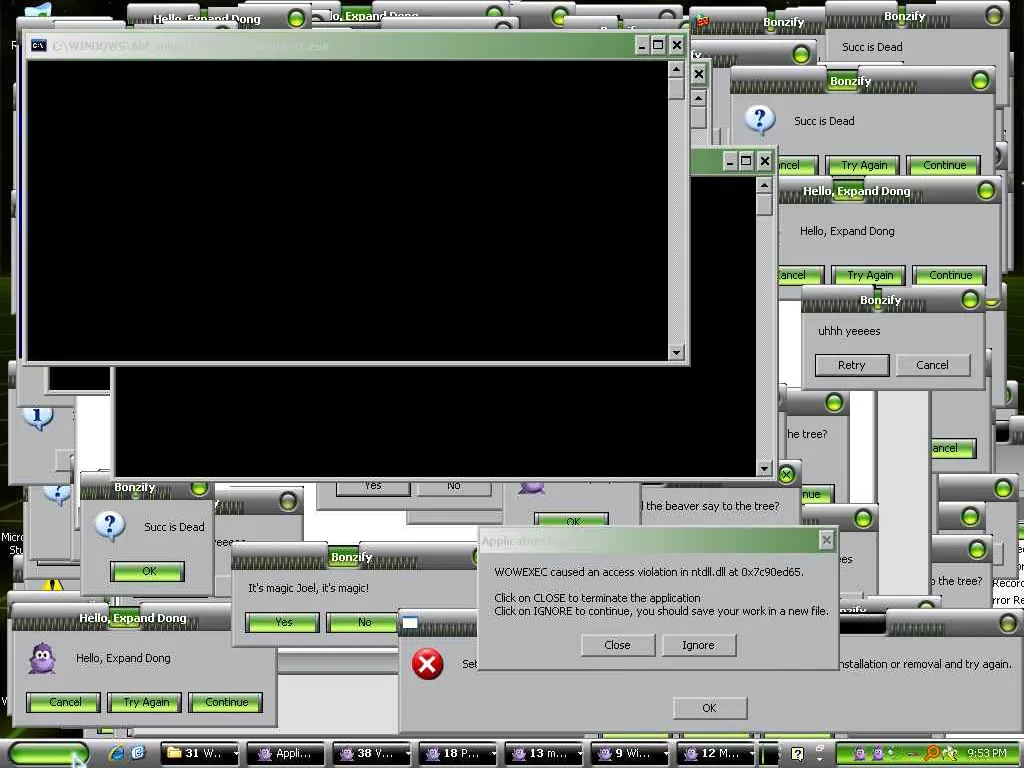Click the question mark icon in the right Succ is Dead dialog
This screenshot has width=1024, height=768.
760,120
